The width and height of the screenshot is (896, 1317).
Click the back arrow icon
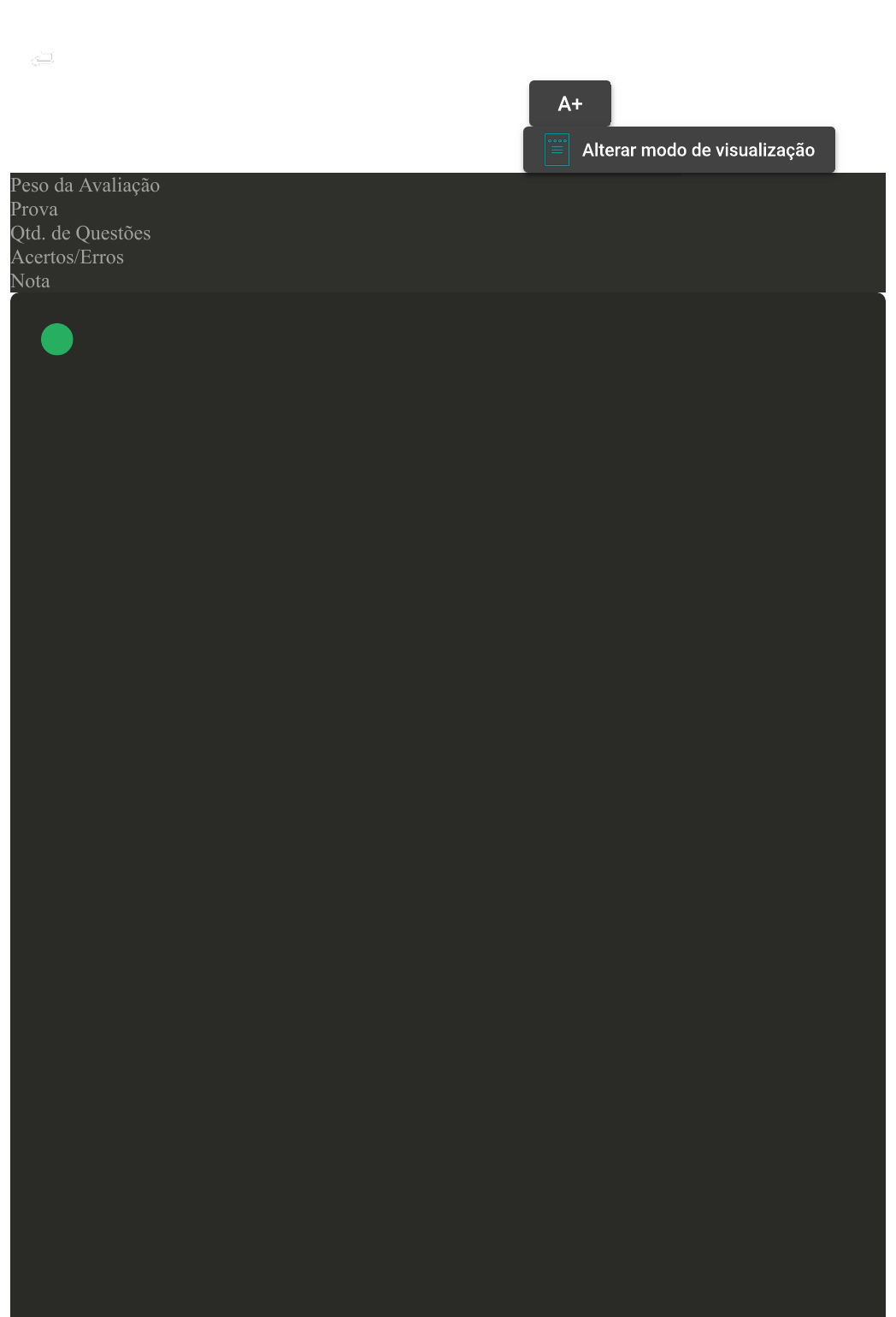tap(42, 59)
